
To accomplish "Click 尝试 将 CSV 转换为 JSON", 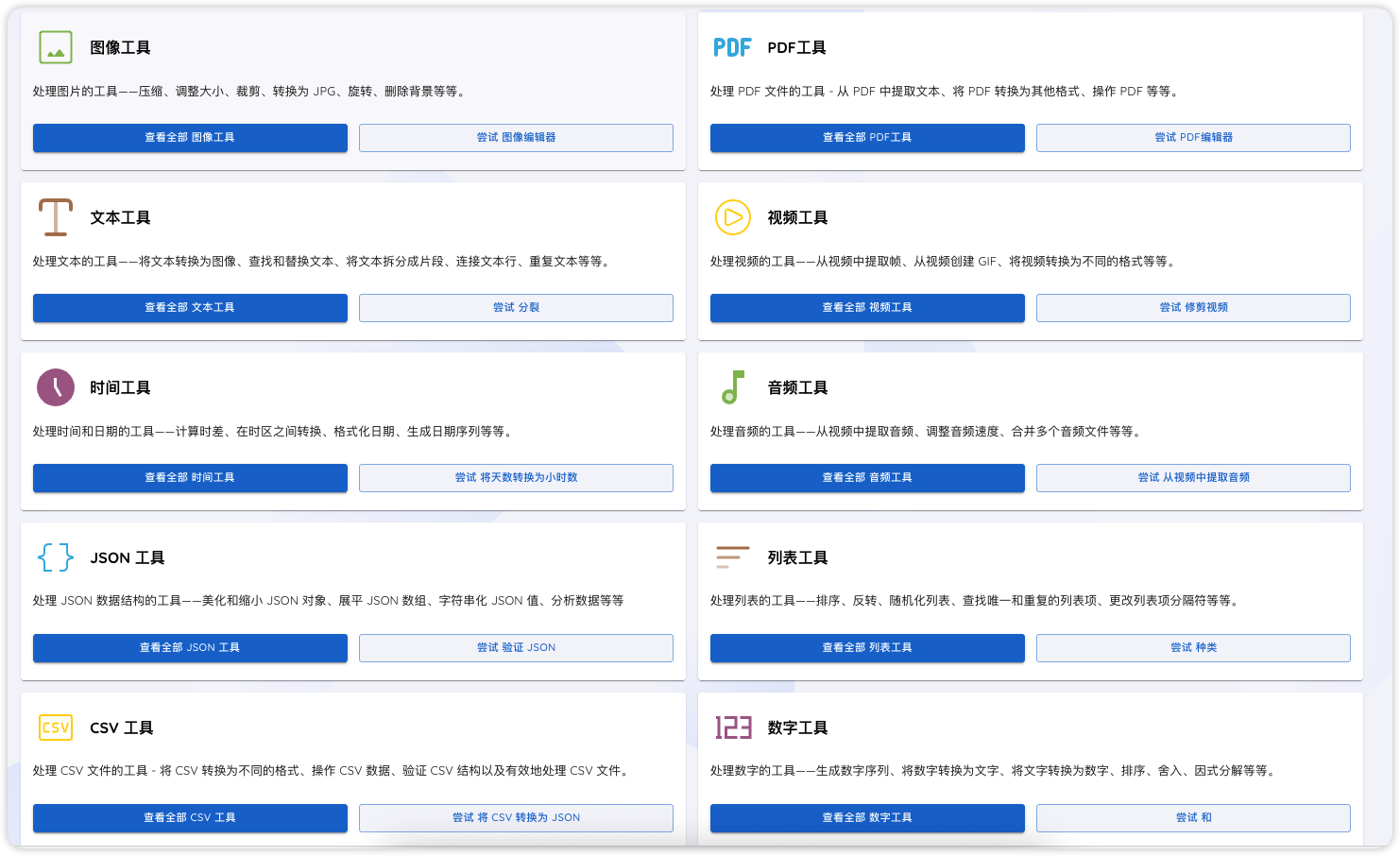I will click(516, 818).
